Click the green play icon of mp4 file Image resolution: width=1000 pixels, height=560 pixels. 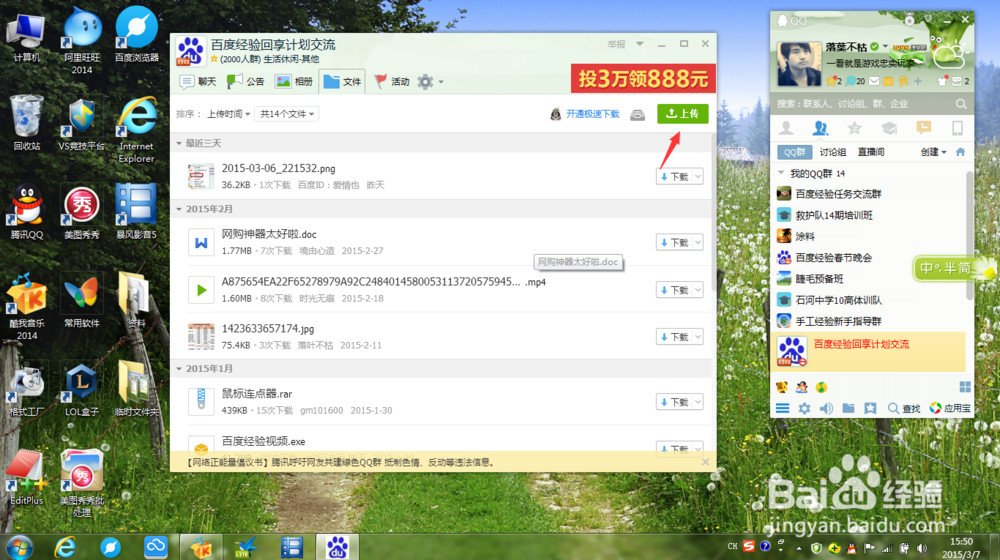tap(201, 290)
